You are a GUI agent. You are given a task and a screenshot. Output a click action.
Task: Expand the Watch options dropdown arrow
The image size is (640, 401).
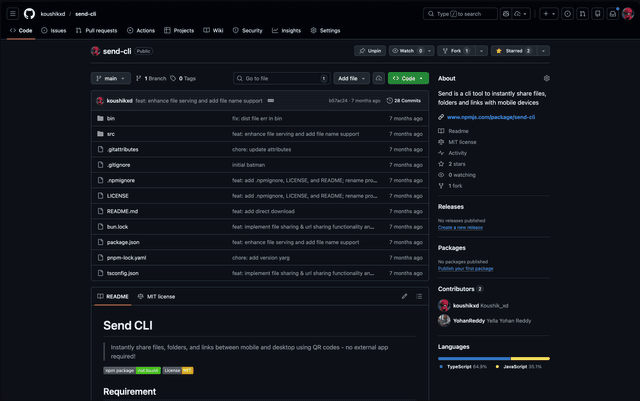429,51
